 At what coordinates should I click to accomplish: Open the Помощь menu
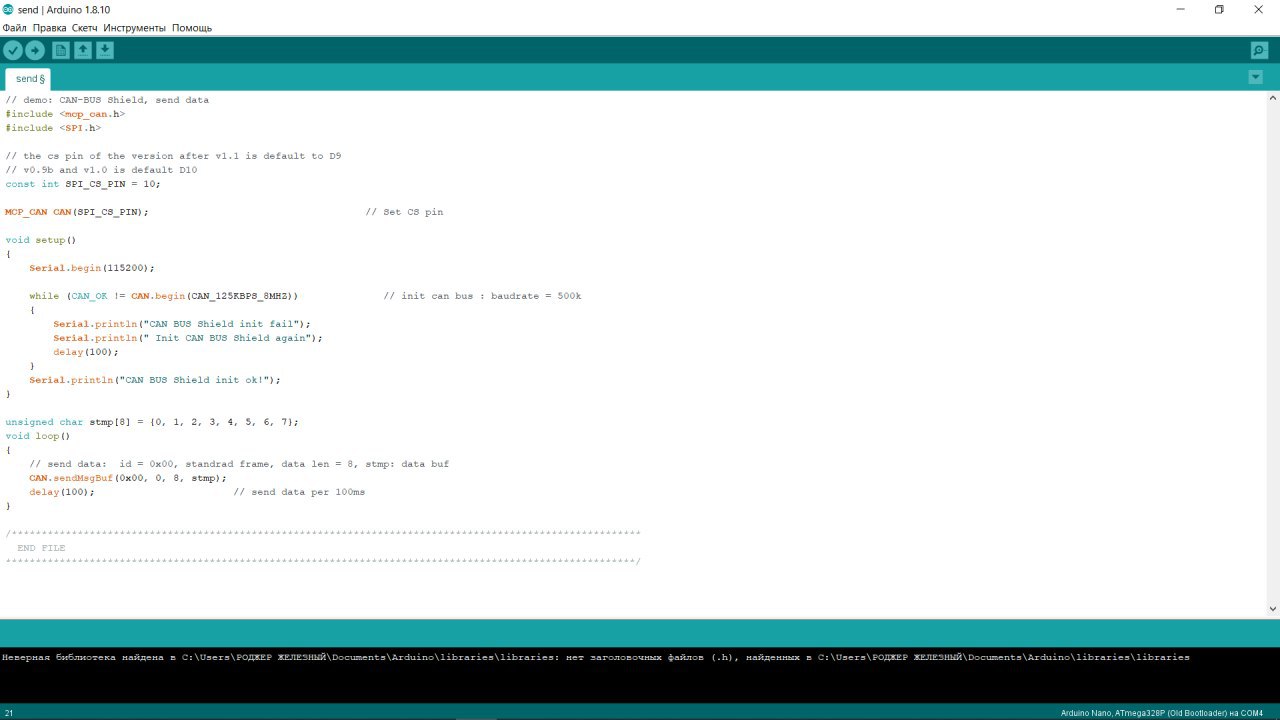pyautogui.click(x=192, y=28)
